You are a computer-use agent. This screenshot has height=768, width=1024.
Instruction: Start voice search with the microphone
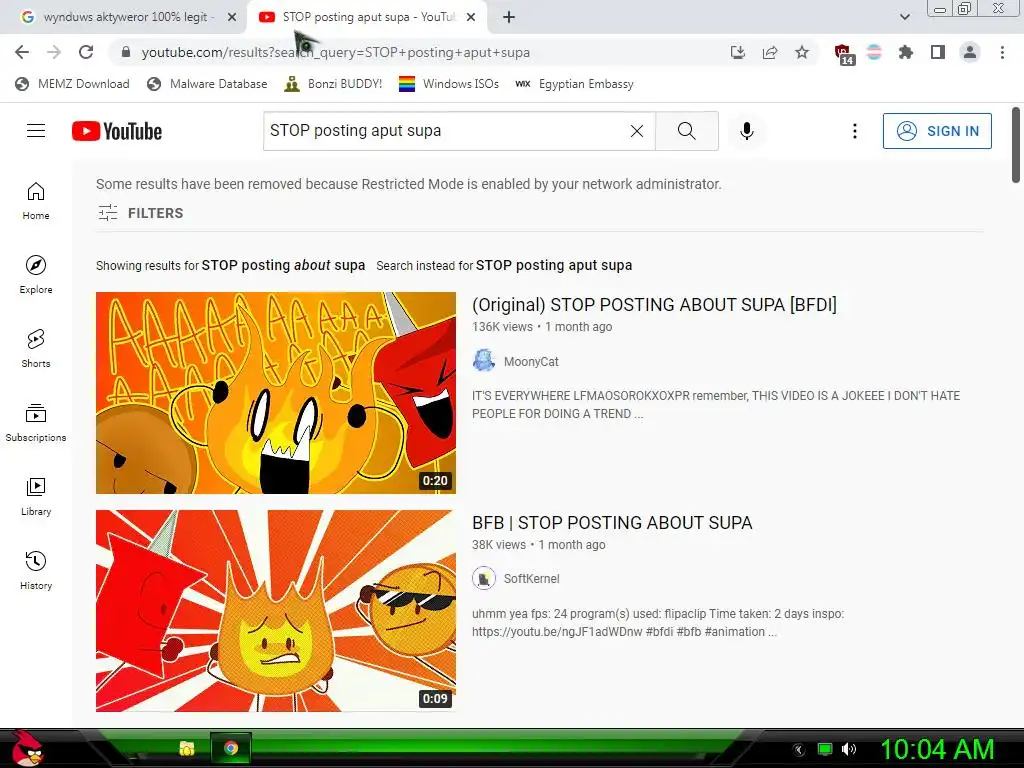746,131
